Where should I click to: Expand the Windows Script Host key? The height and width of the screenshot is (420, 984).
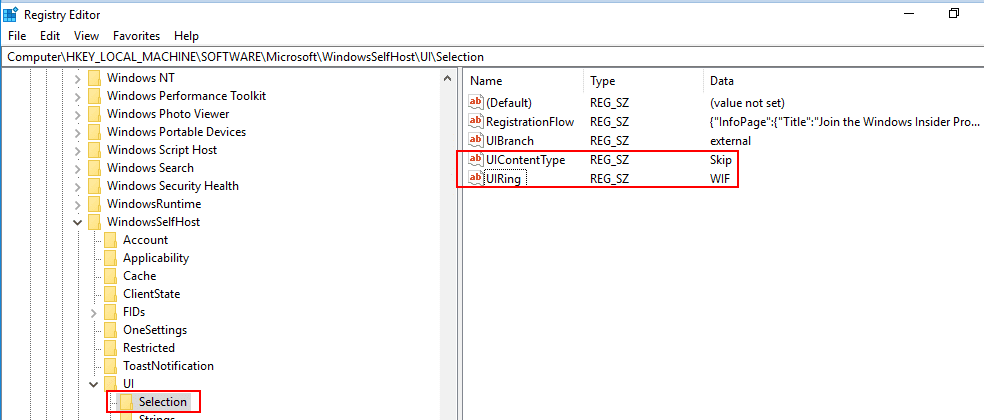tap(77, 150)
